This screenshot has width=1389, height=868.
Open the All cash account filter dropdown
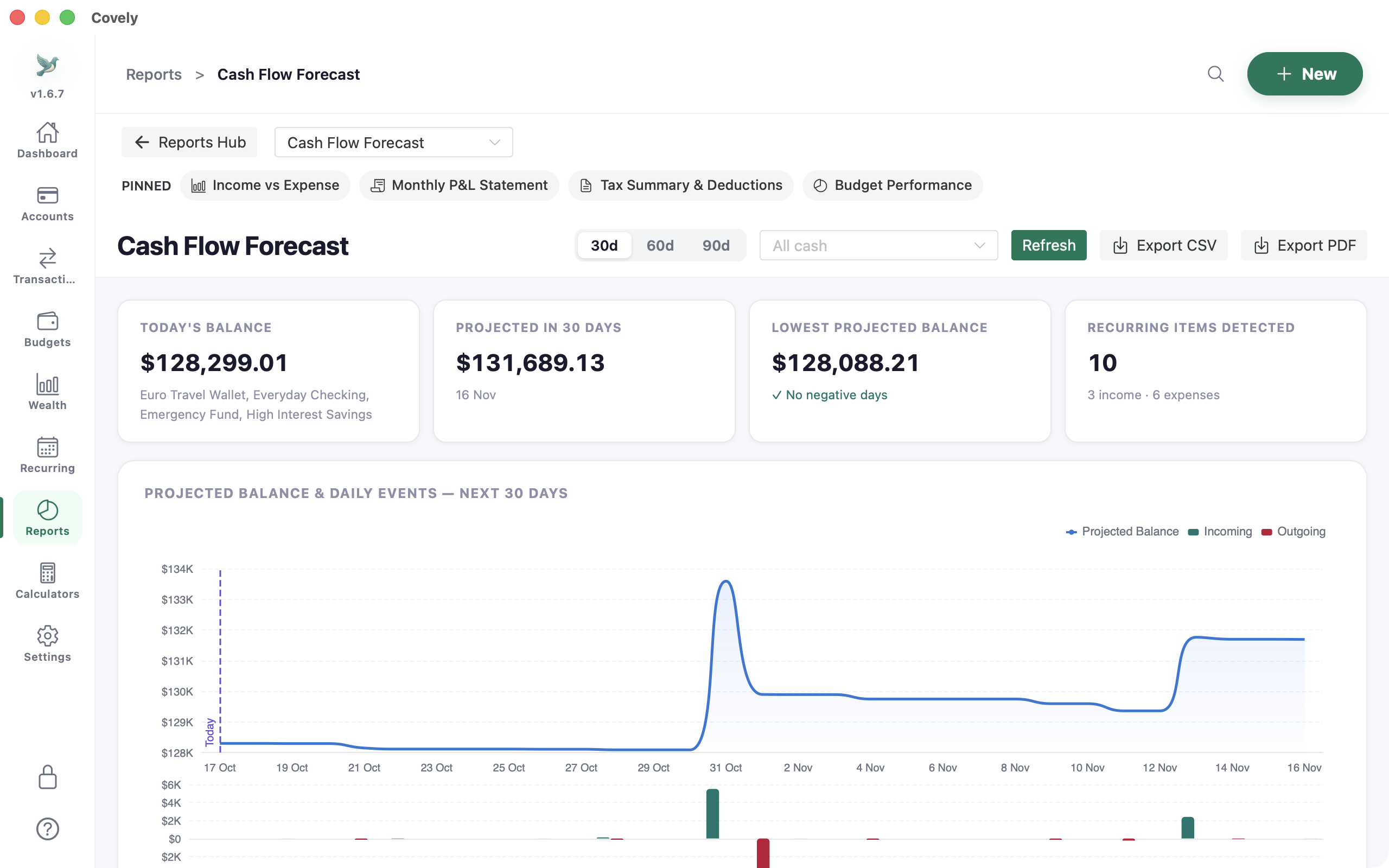[879, 246]
